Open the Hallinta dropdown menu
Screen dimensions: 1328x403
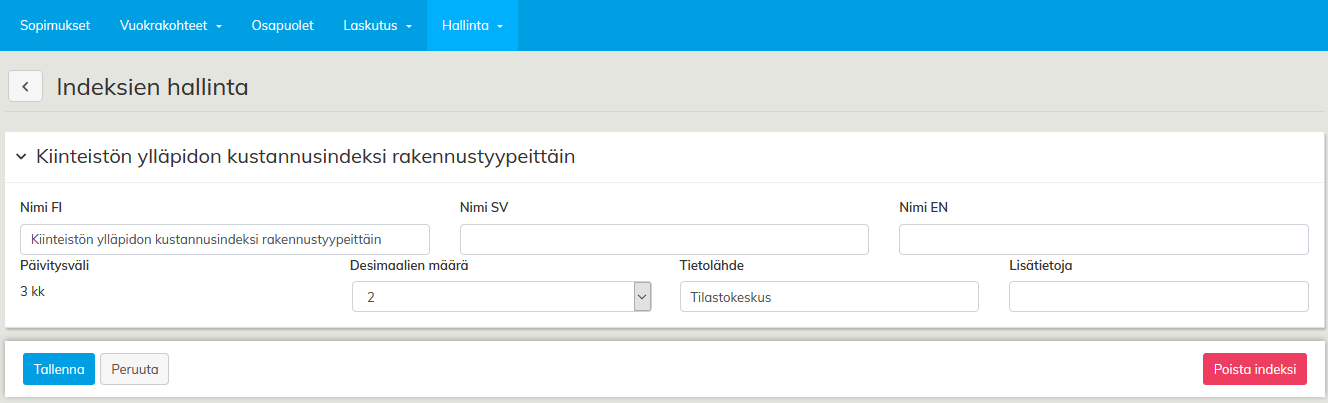pyautogui.click(x=472, y=25)
